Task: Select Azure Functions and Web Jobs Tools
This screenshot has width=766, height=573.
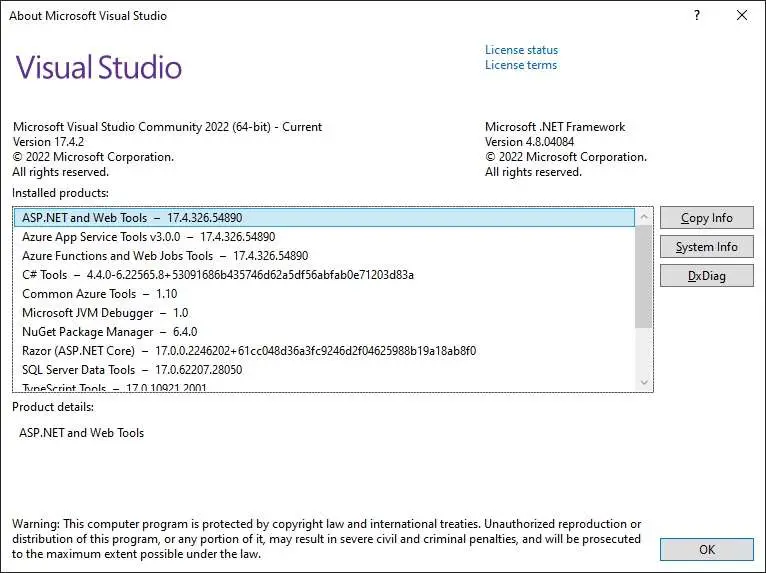Action: pyautogui.click(x=324, y=256)
